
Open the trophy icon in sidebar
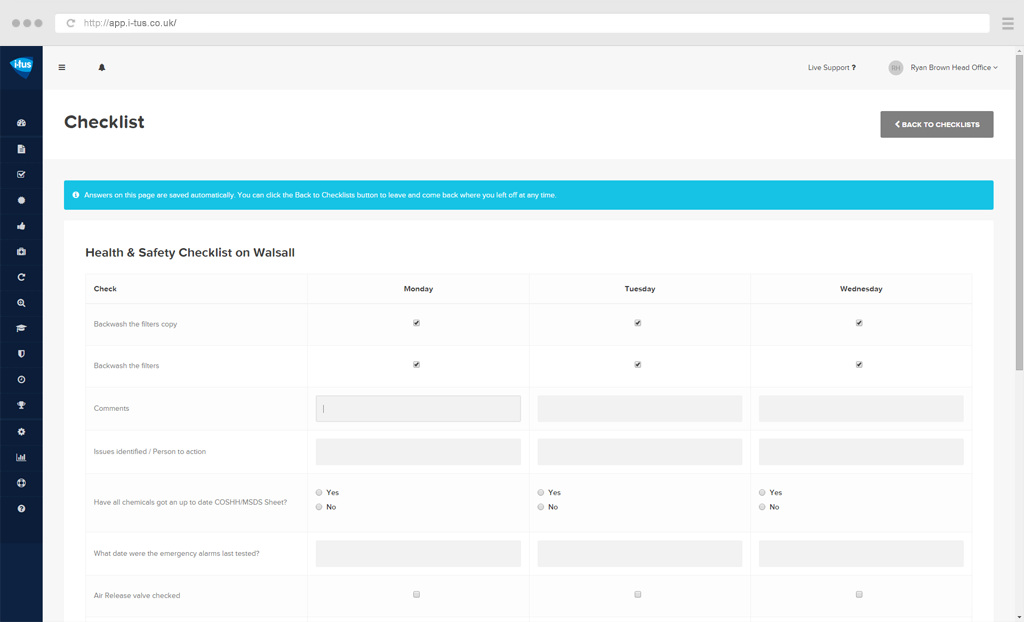(21, 405)
